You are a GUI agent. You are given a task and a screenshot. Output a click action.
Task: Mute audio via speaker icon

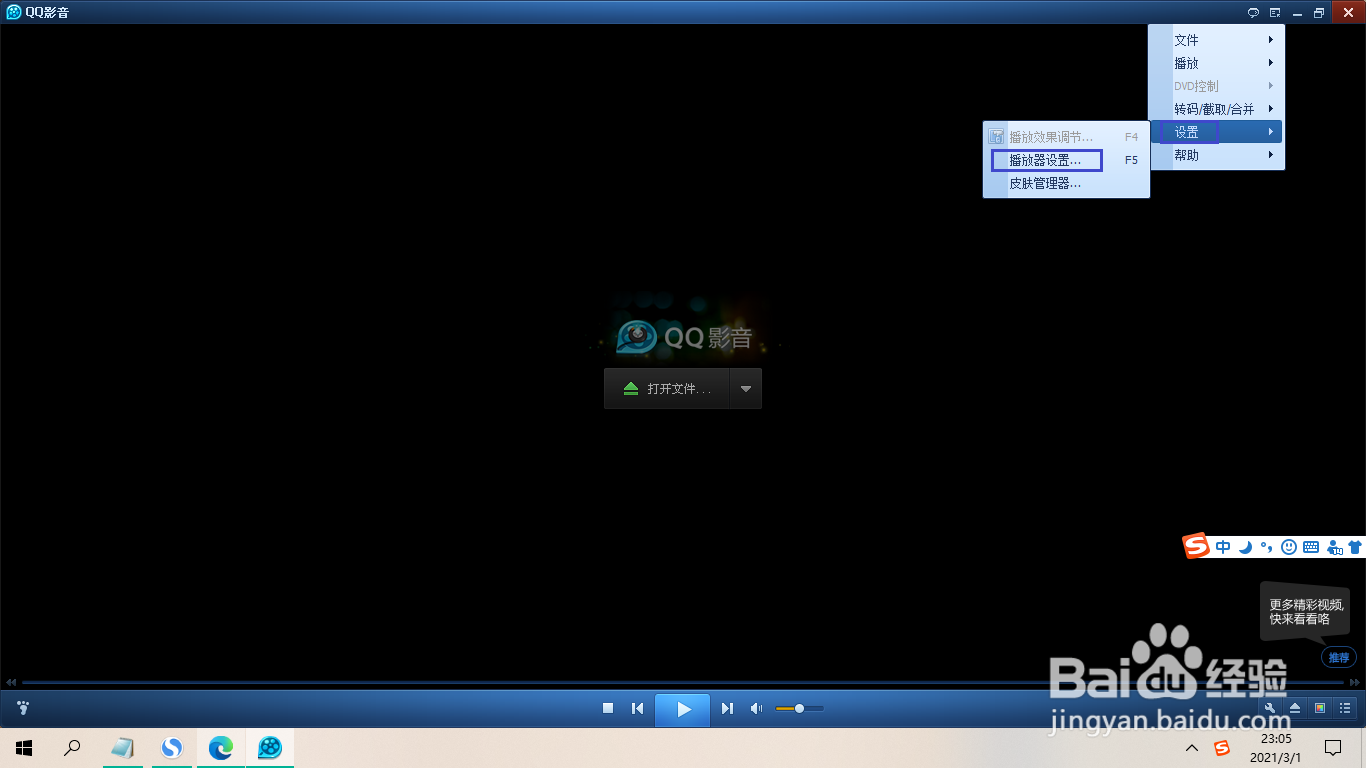tap(756, 708)
